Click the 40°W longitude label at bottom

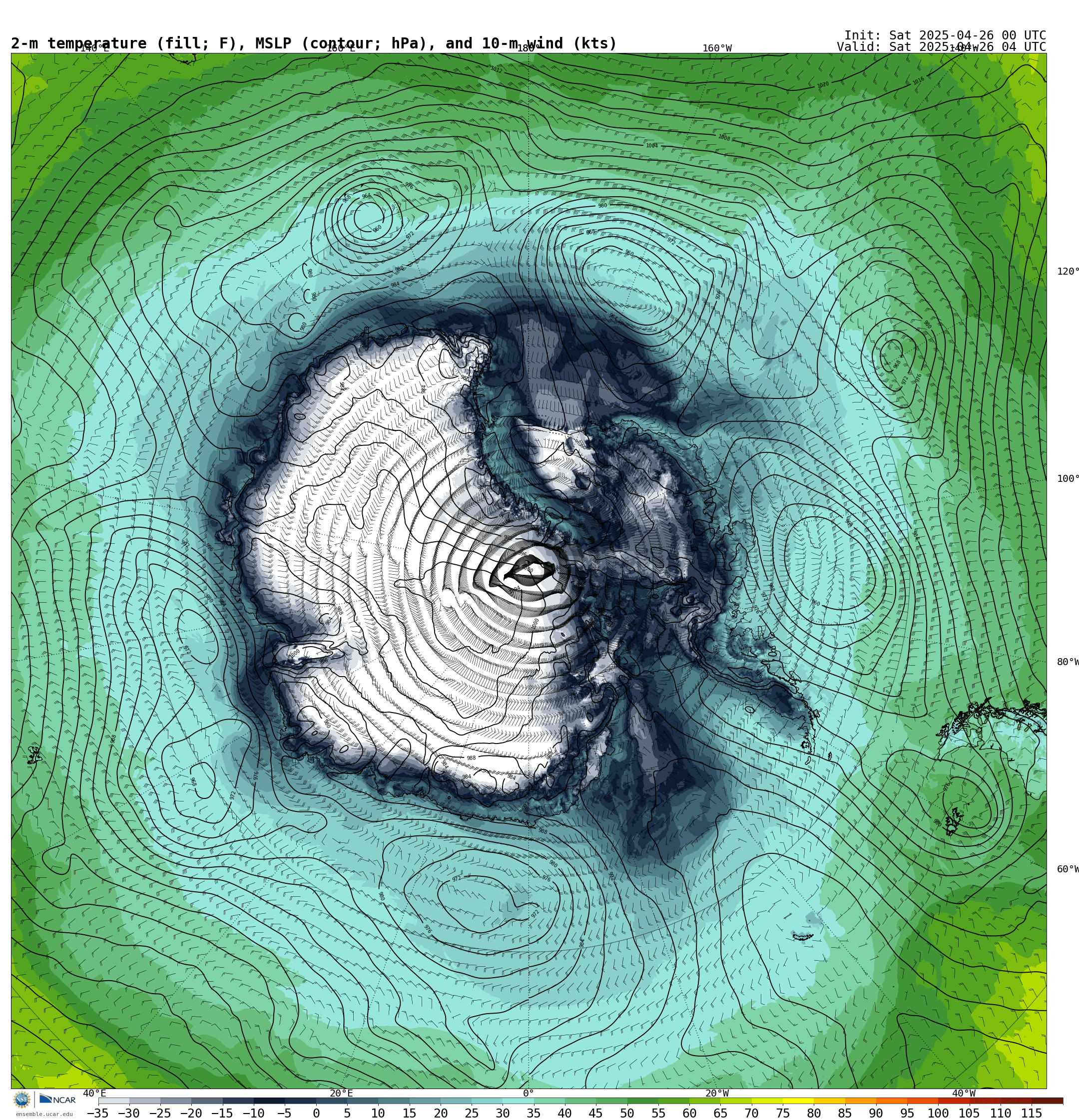[x=964, y=1093]
